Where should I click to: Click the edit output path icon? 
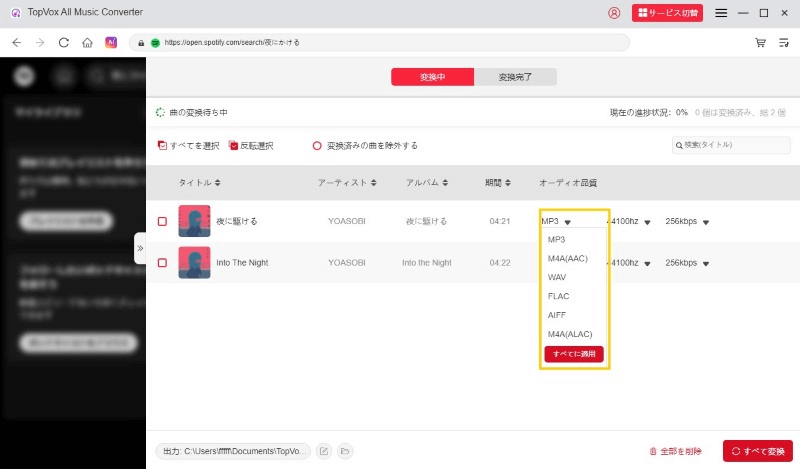click(x=324, y=451)
